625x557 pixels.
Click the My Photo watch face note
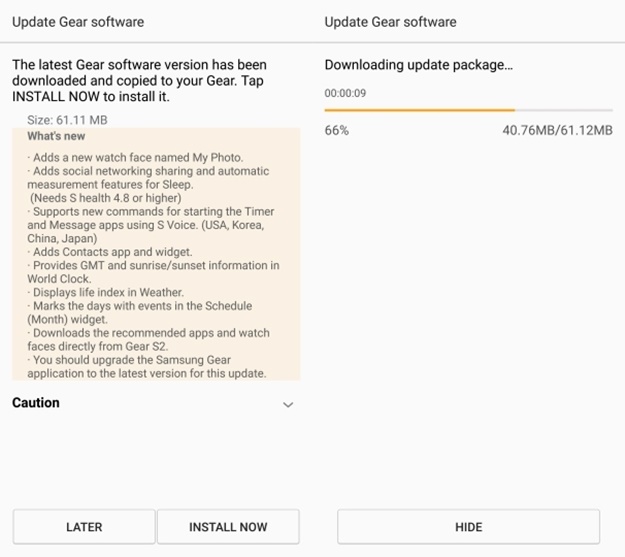pyautogui.click(x=136, y=158)
